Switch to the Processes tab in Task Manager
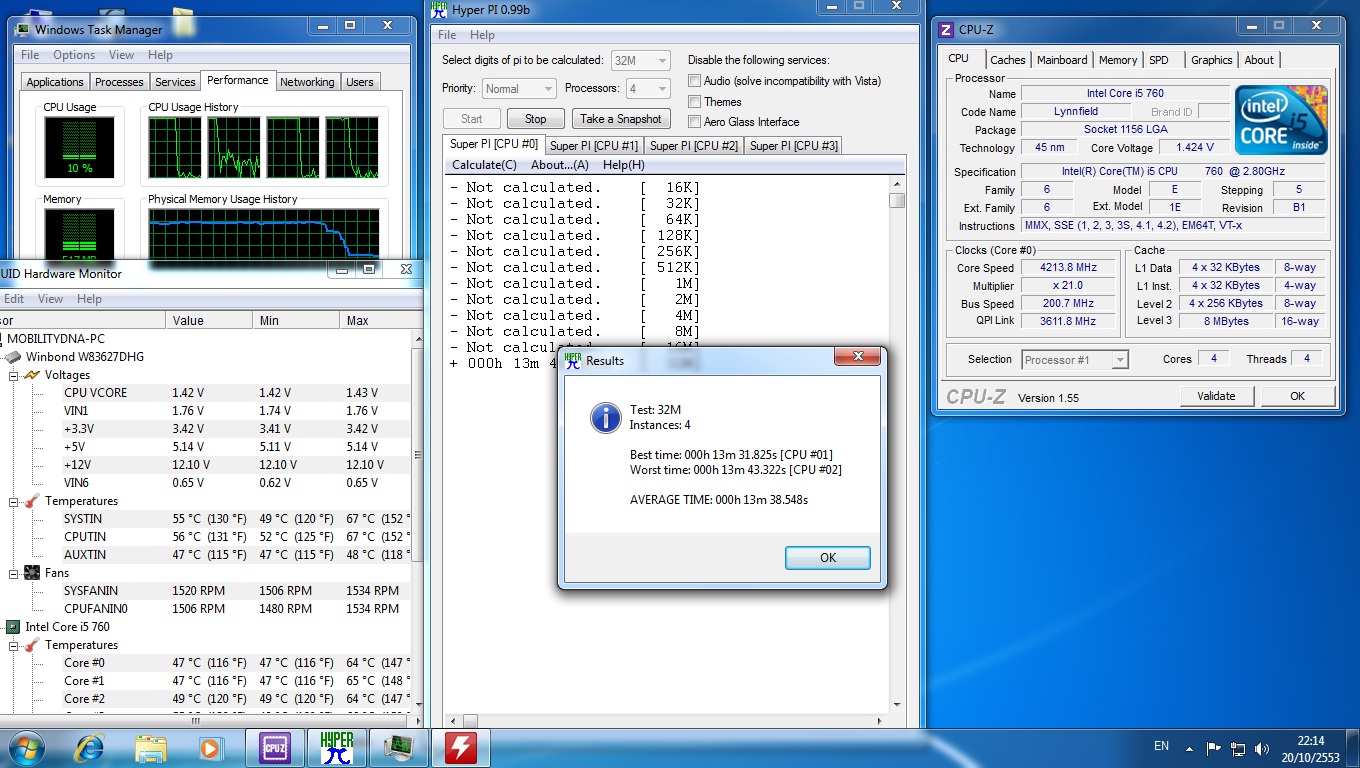Image resolution: width=1360 pixels, height=768 pixels. point(119,82)
